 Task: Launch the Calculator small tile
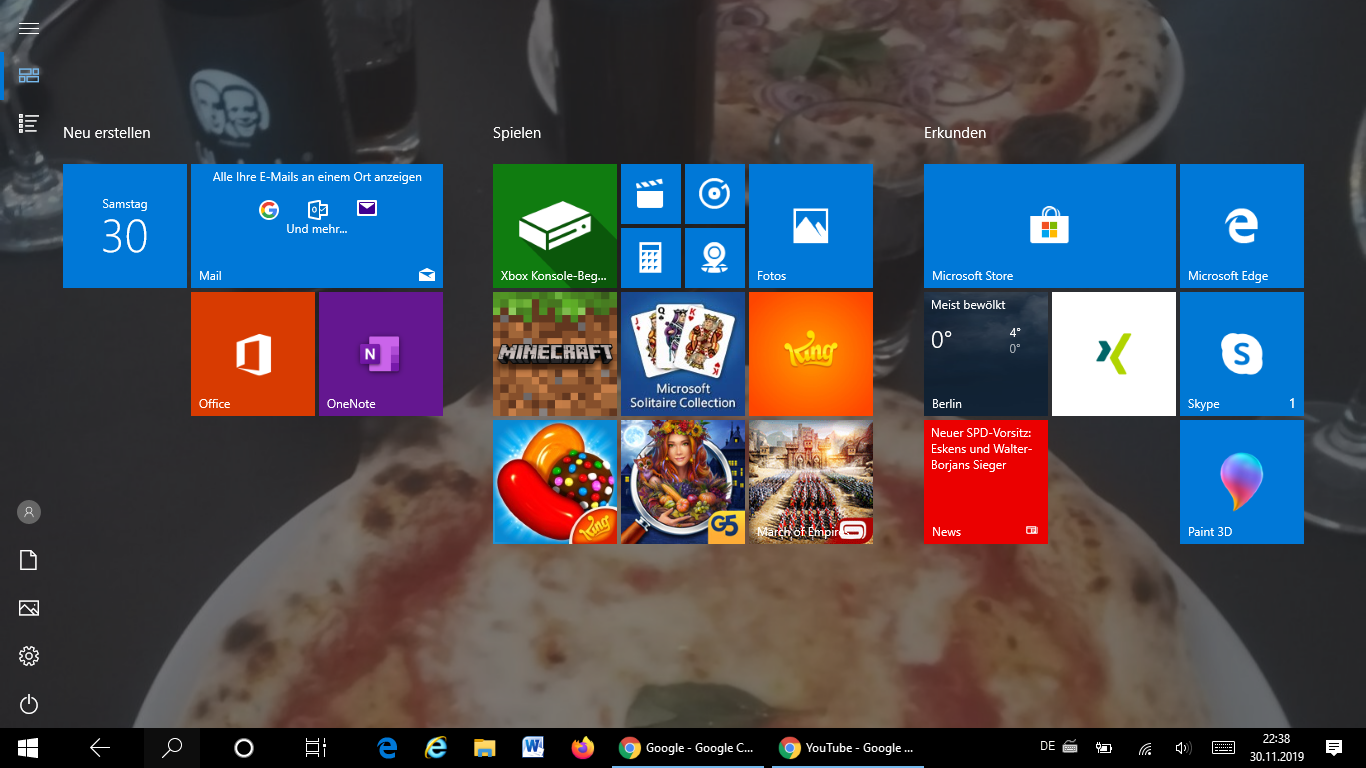(x=650, y=258)
